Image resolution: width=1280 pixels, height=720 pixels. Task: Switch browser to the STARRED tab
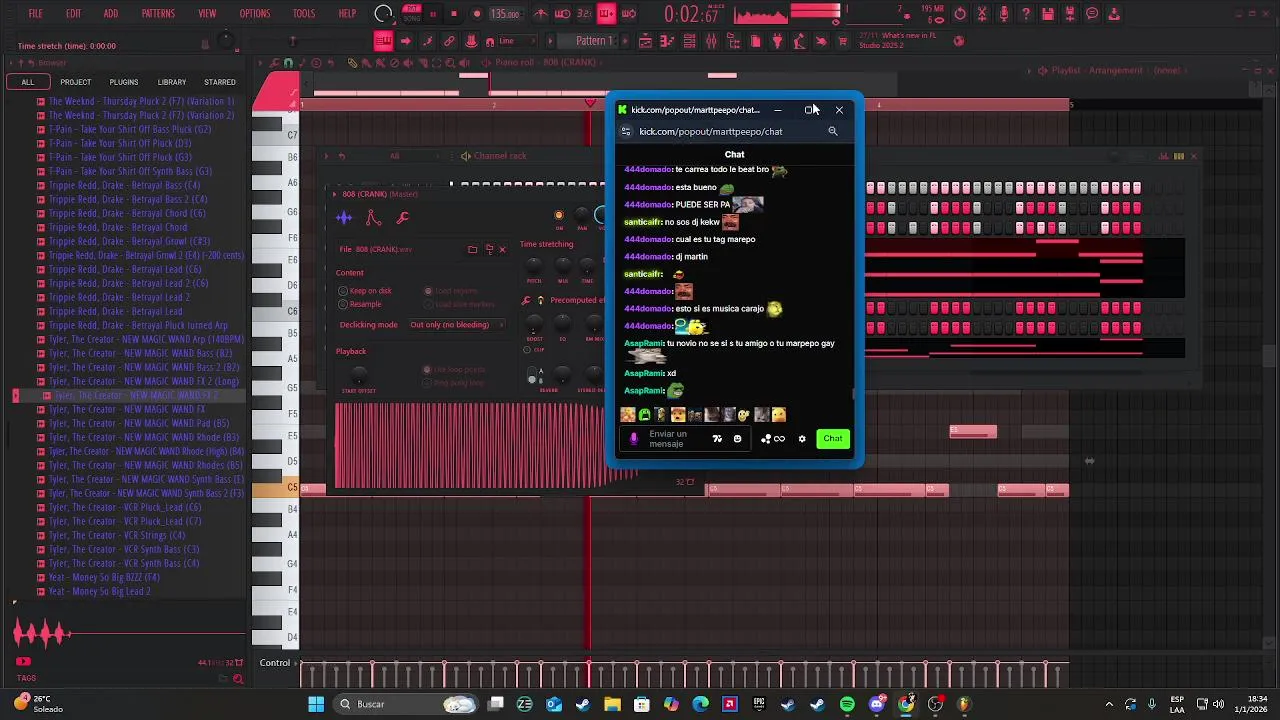point(220,82)
